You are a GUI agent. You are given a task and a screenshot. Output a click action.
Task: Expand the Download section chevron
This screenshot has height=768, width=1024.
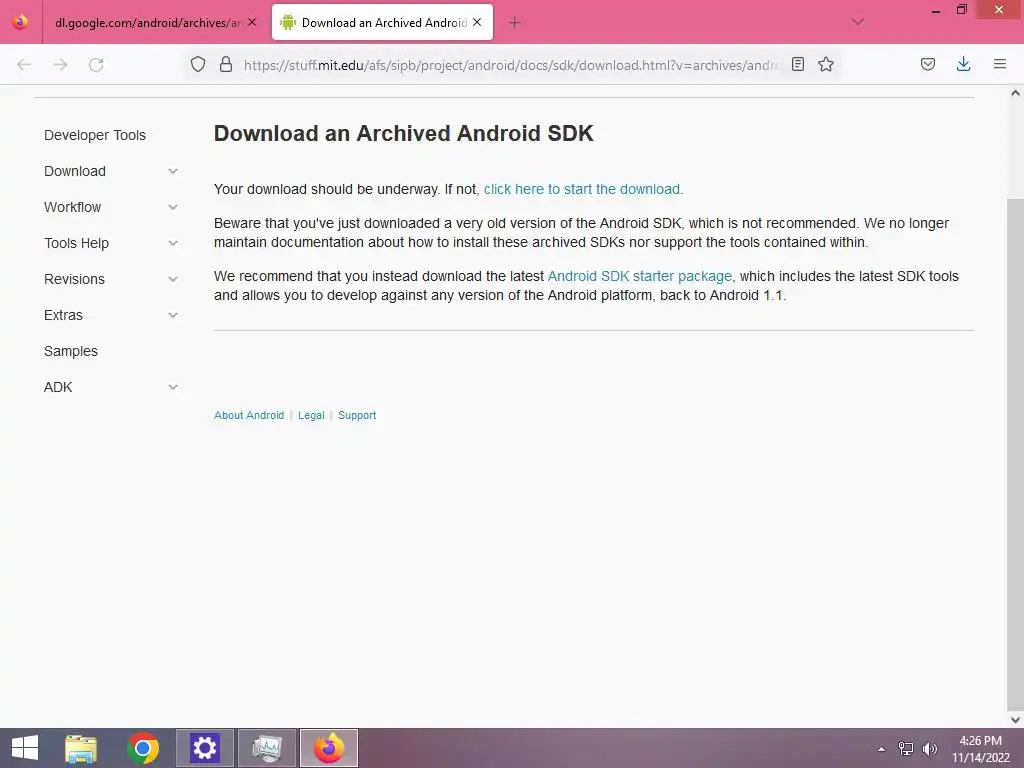(173, 171)
